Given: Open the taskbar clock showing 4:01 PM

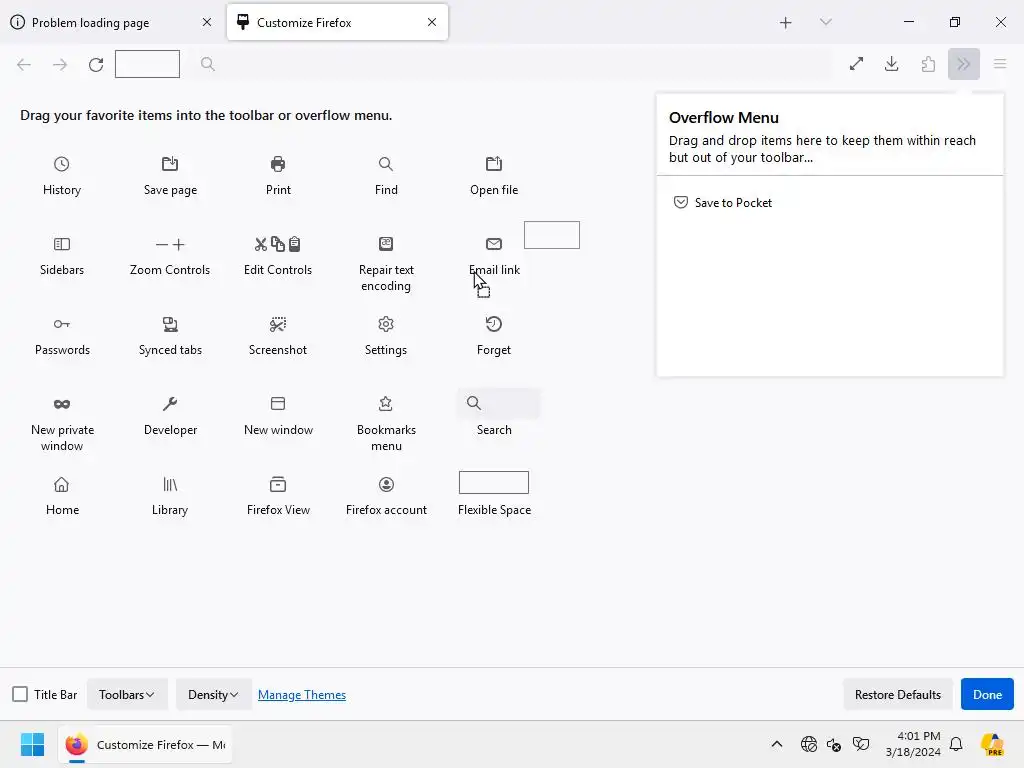Looking at the screenshot, I should click(913, 744).
